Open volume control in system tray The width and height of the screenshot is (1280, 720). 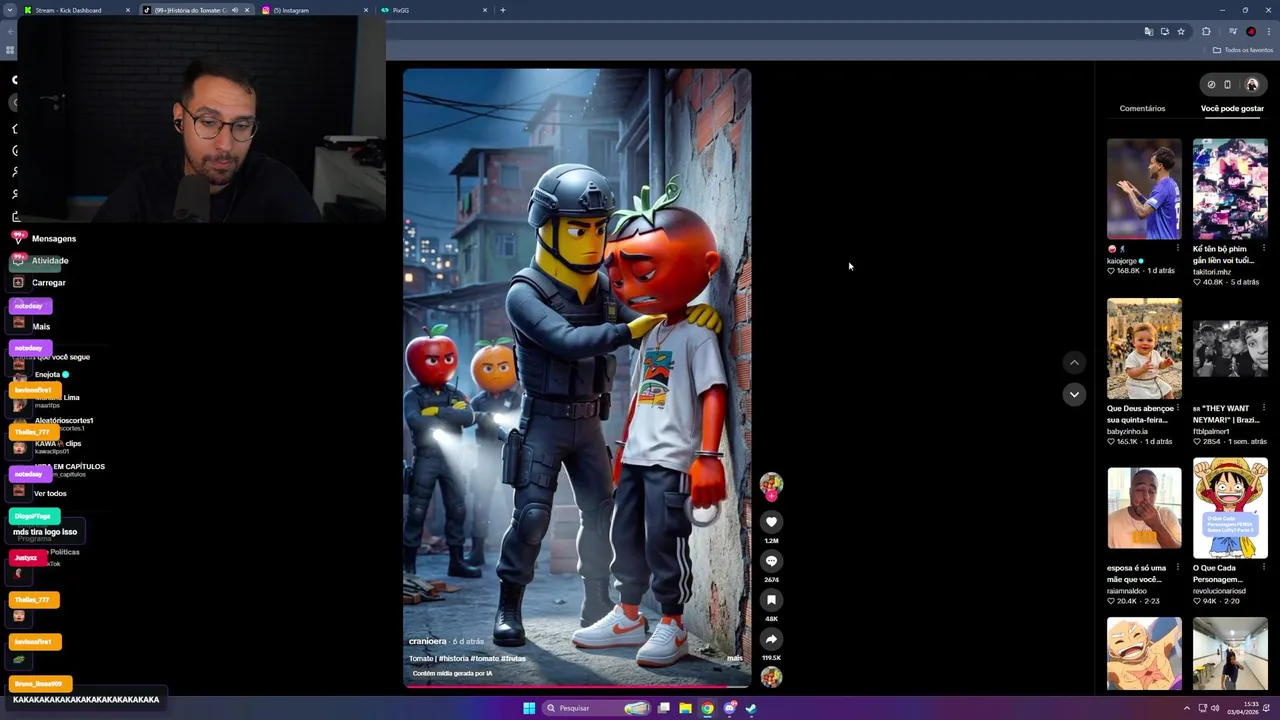(x=1215, y=708)
